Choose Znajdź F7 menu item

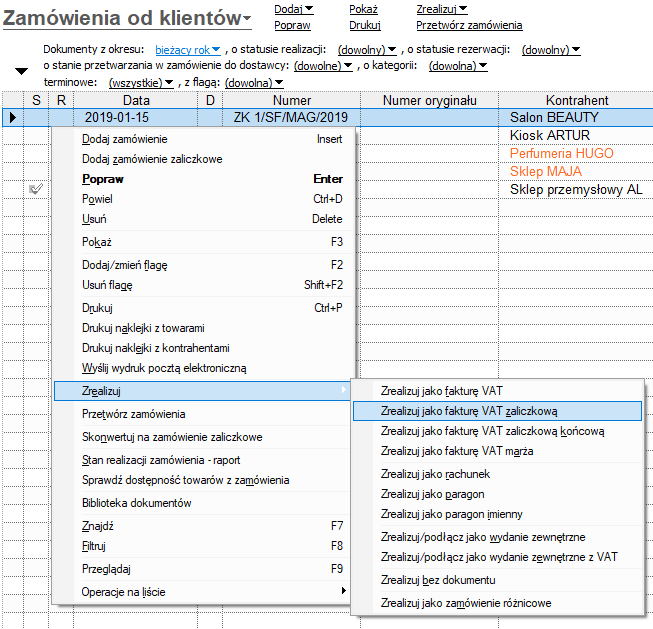pyautogui.click(x=202, y=526)
